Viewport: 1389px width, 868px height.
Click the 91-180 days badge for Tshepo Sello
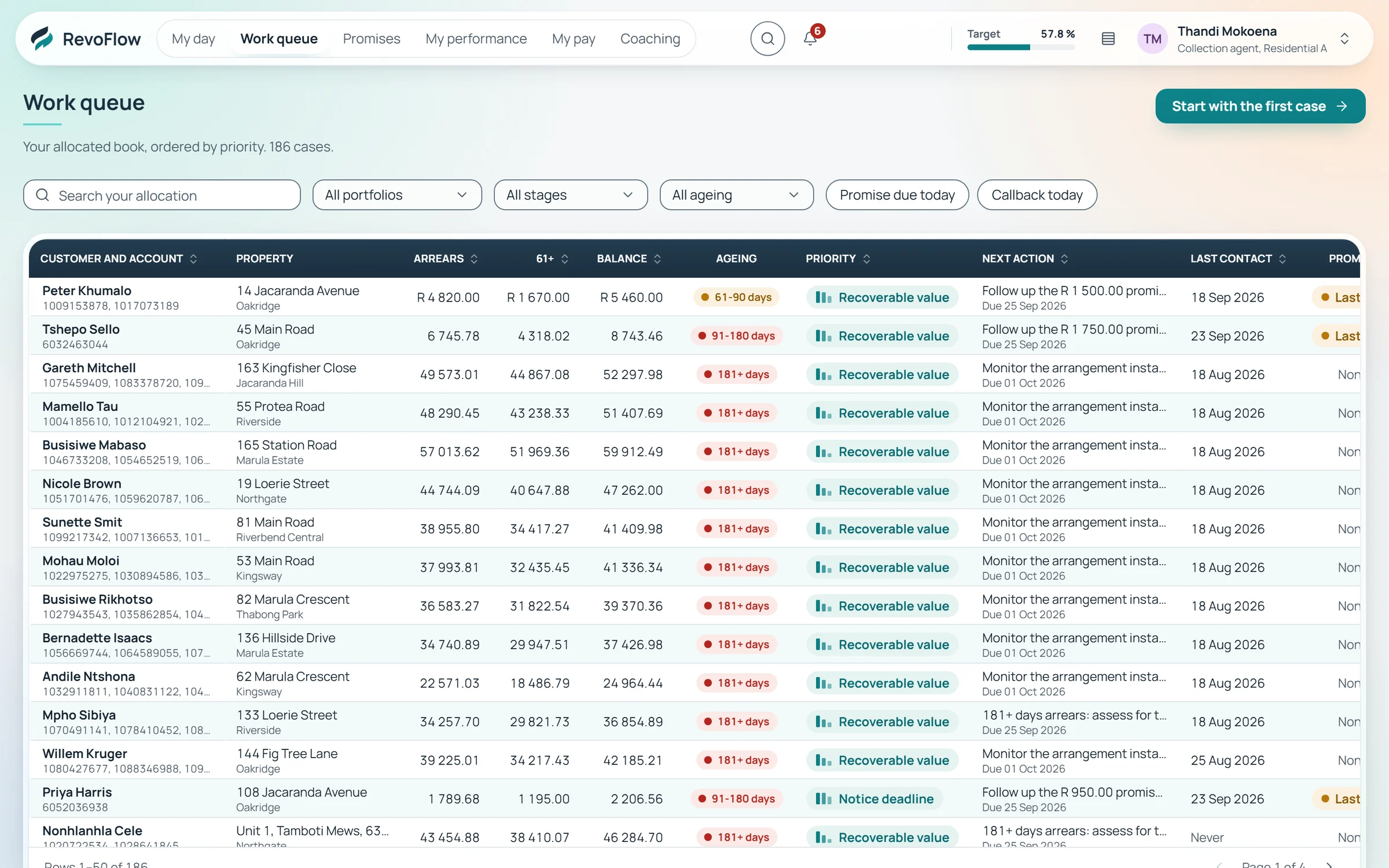point(736,336)
